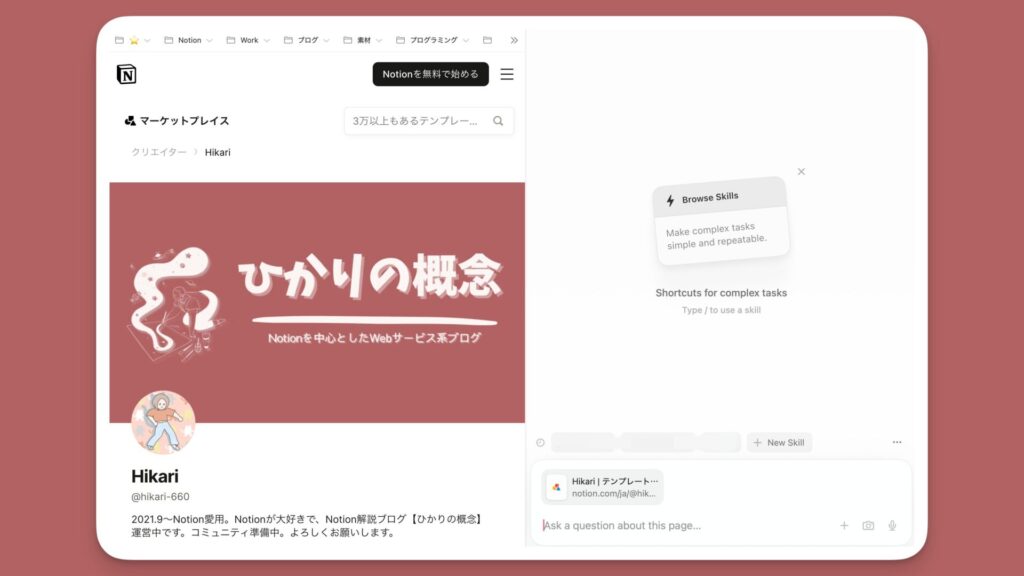Click the Hikari profile avatar
Screen dimensions: 1024x576
tap(163, 422)
